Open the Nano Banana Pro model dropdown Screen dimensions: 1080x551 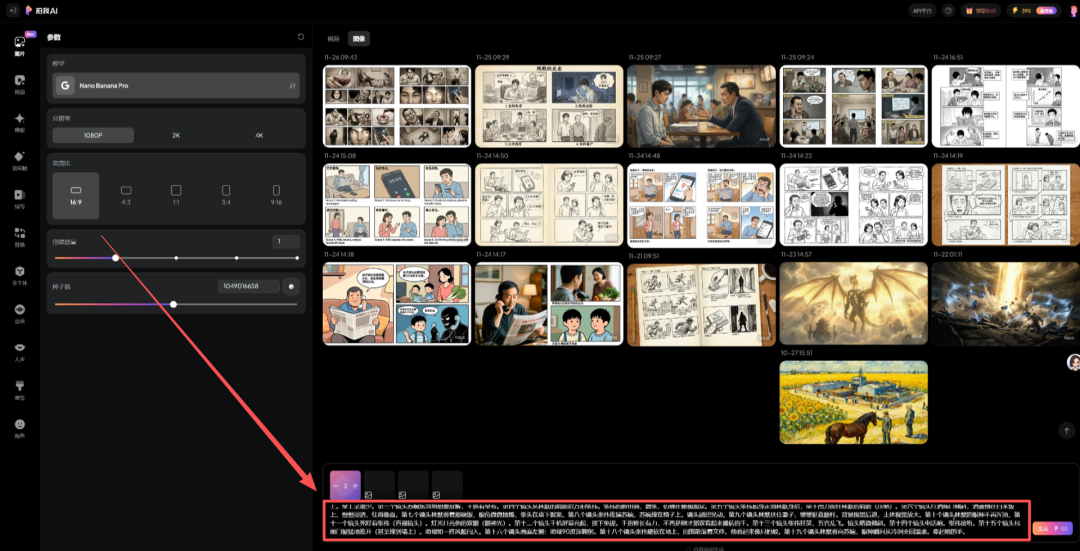point(176,86)
